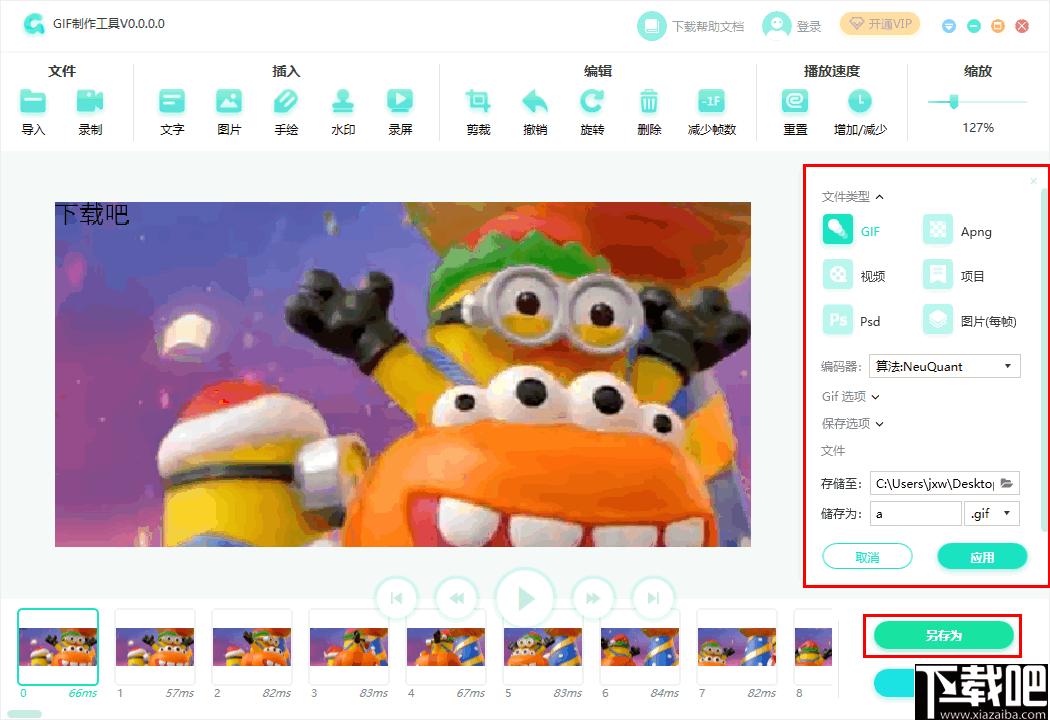Play the GIF animation
Viewport: 1050px width, 720px height.
(525, 598)
